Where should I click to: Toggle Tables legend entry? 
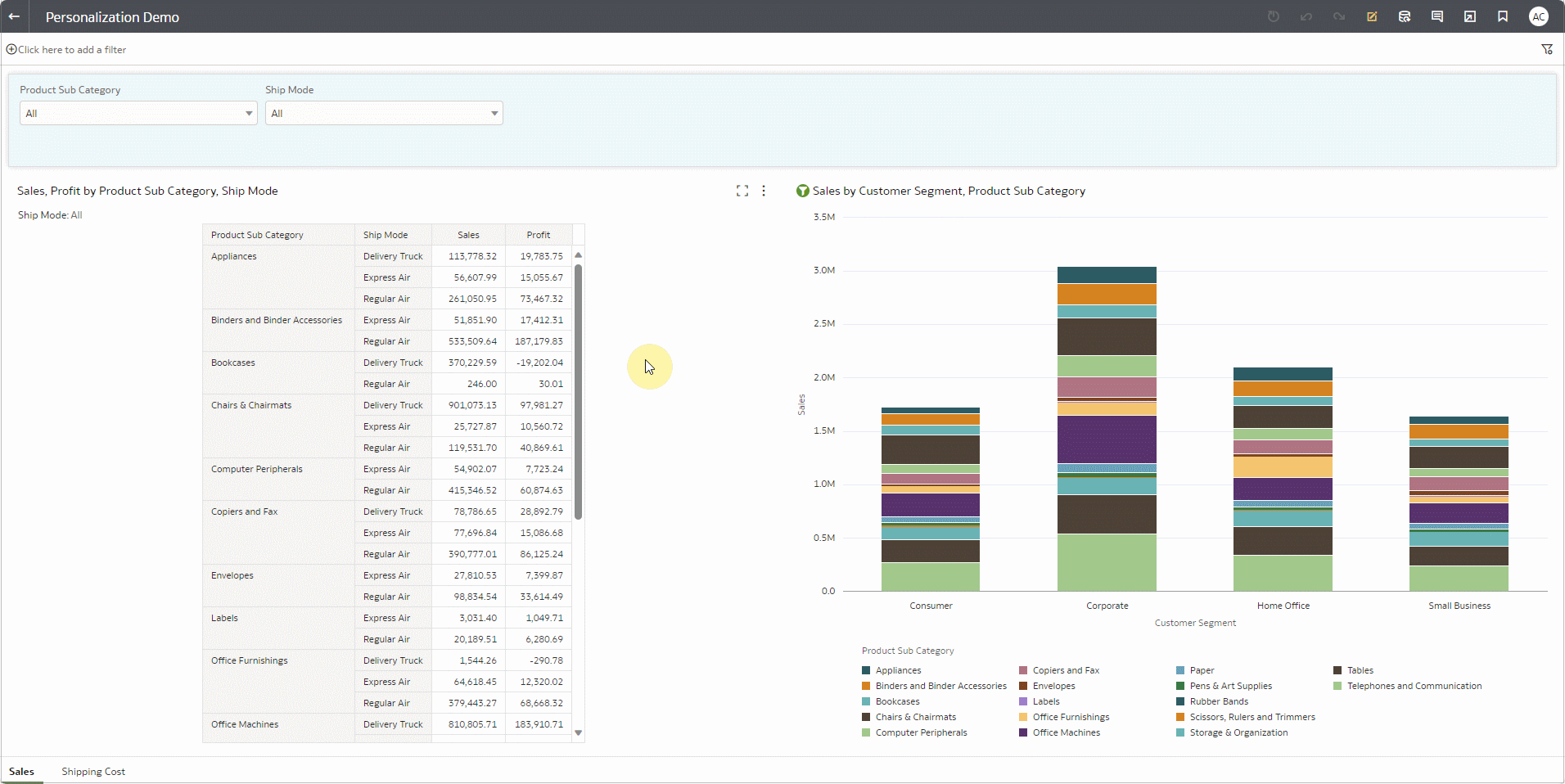(1360, 670)
